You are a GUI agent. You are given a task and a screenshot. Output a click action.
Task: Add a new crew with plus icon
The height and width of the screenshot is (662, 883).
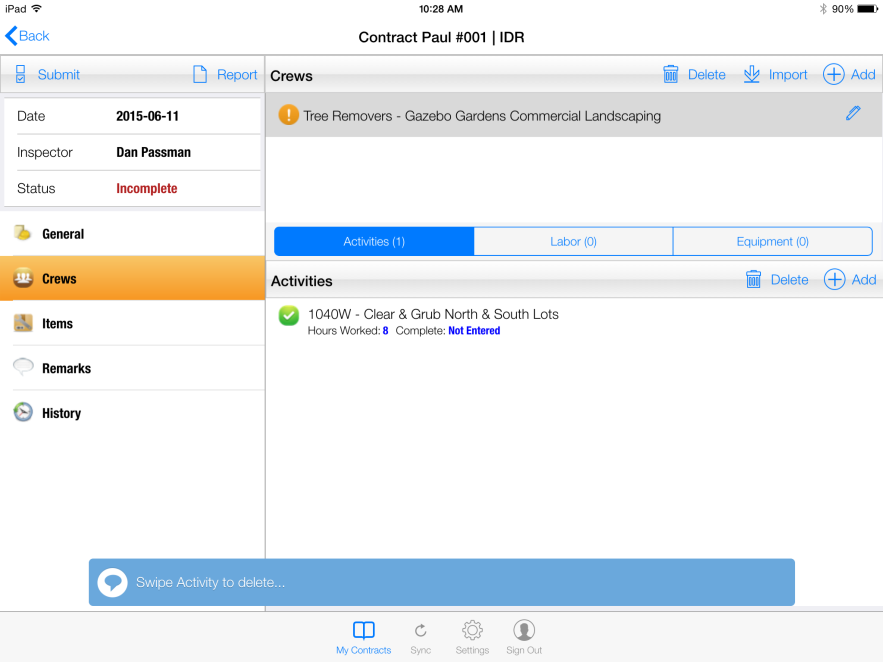click(x=834, y=75)
